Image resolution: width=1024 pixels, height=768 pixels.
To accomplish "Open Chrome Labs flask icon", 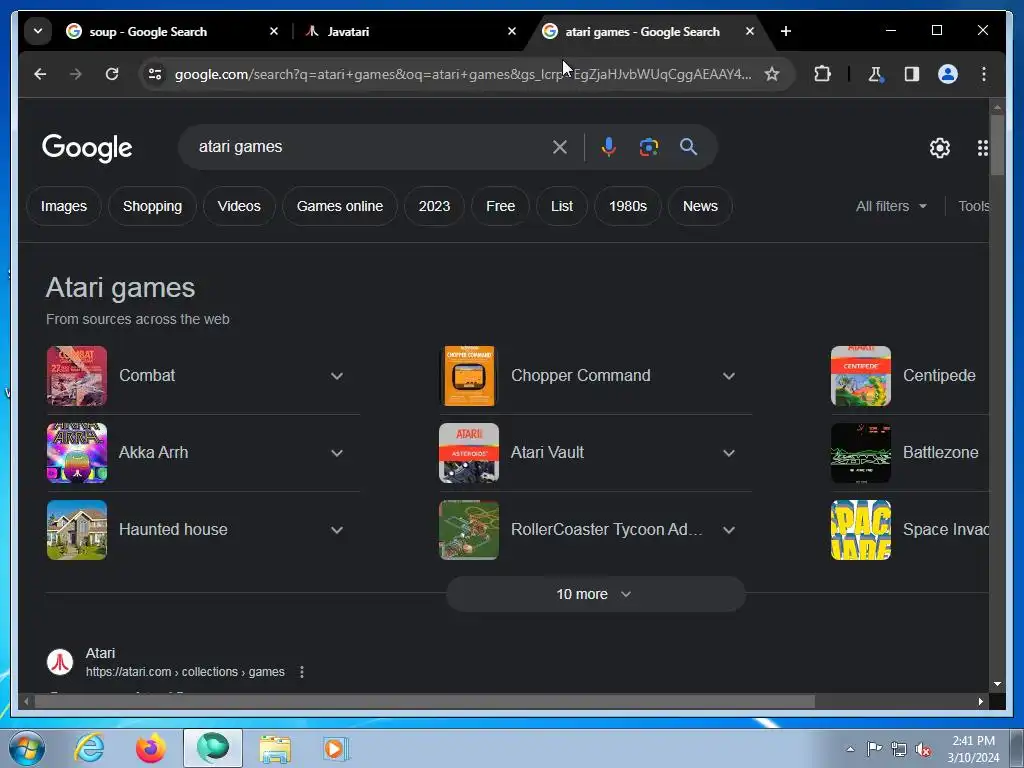I will (875, 74).
